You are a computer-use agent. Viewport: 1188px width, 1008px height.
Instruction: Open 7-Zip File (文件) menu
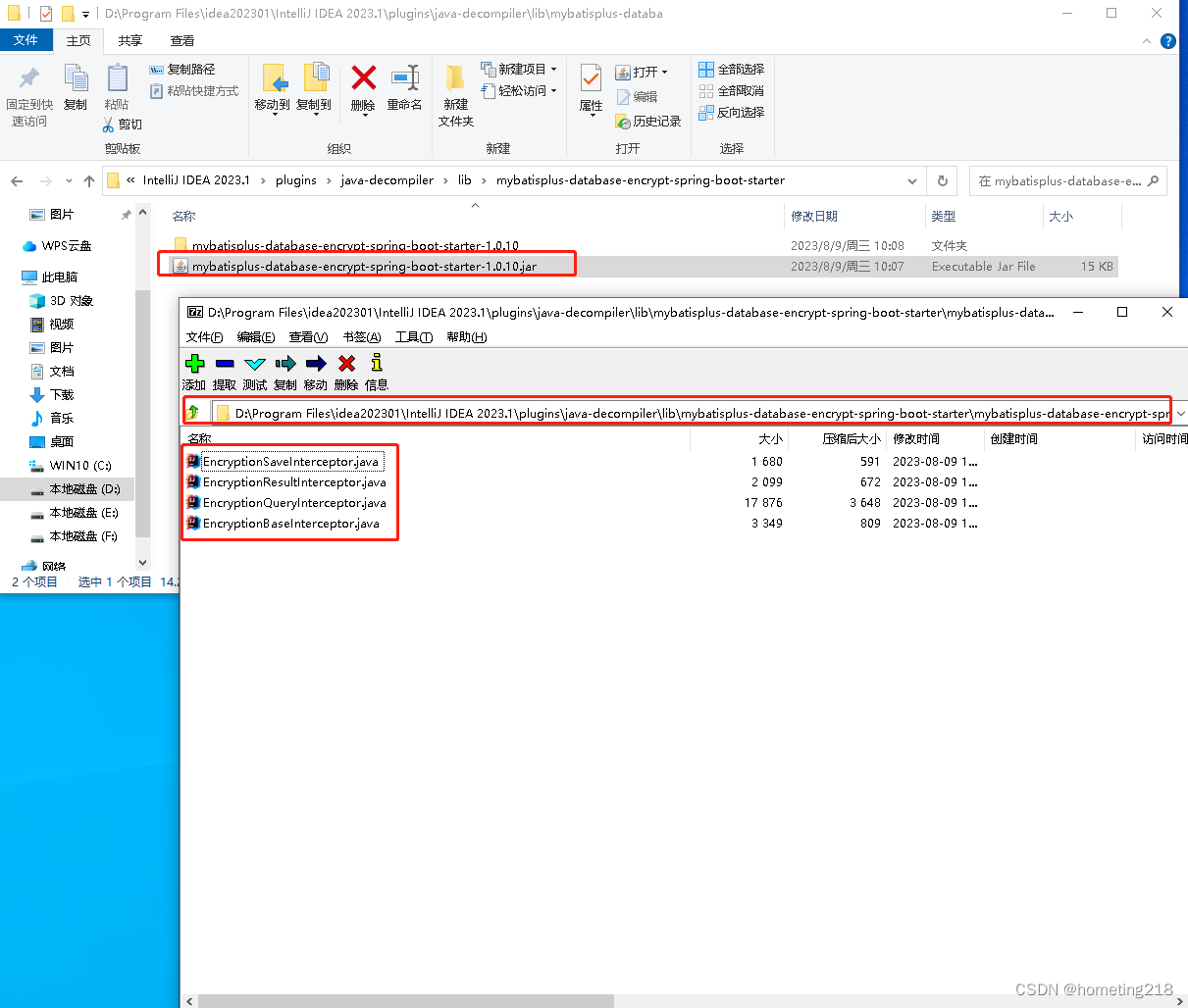click(x=204, y=337)
